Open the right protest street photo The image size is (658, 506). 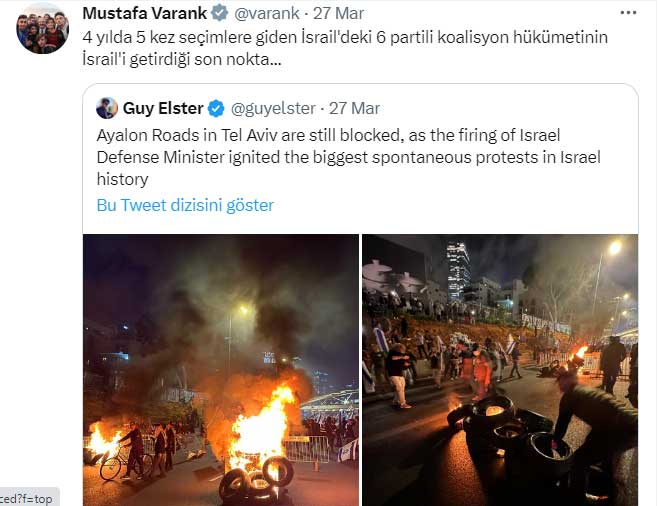pos(500,370)
